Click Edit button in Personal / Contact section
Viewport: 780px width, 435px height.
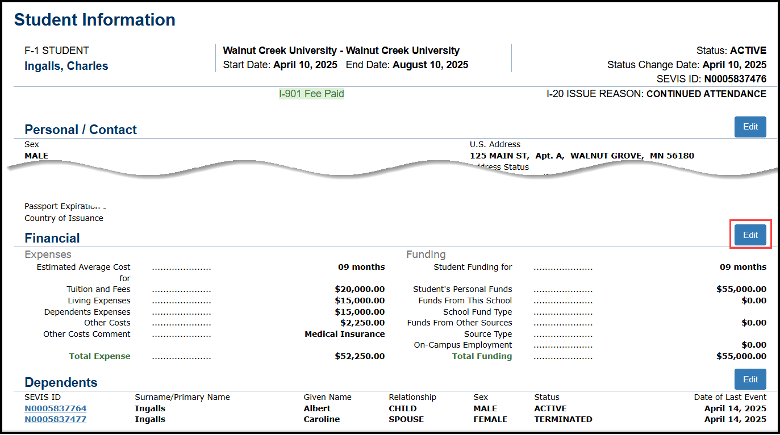pos(750,127)
